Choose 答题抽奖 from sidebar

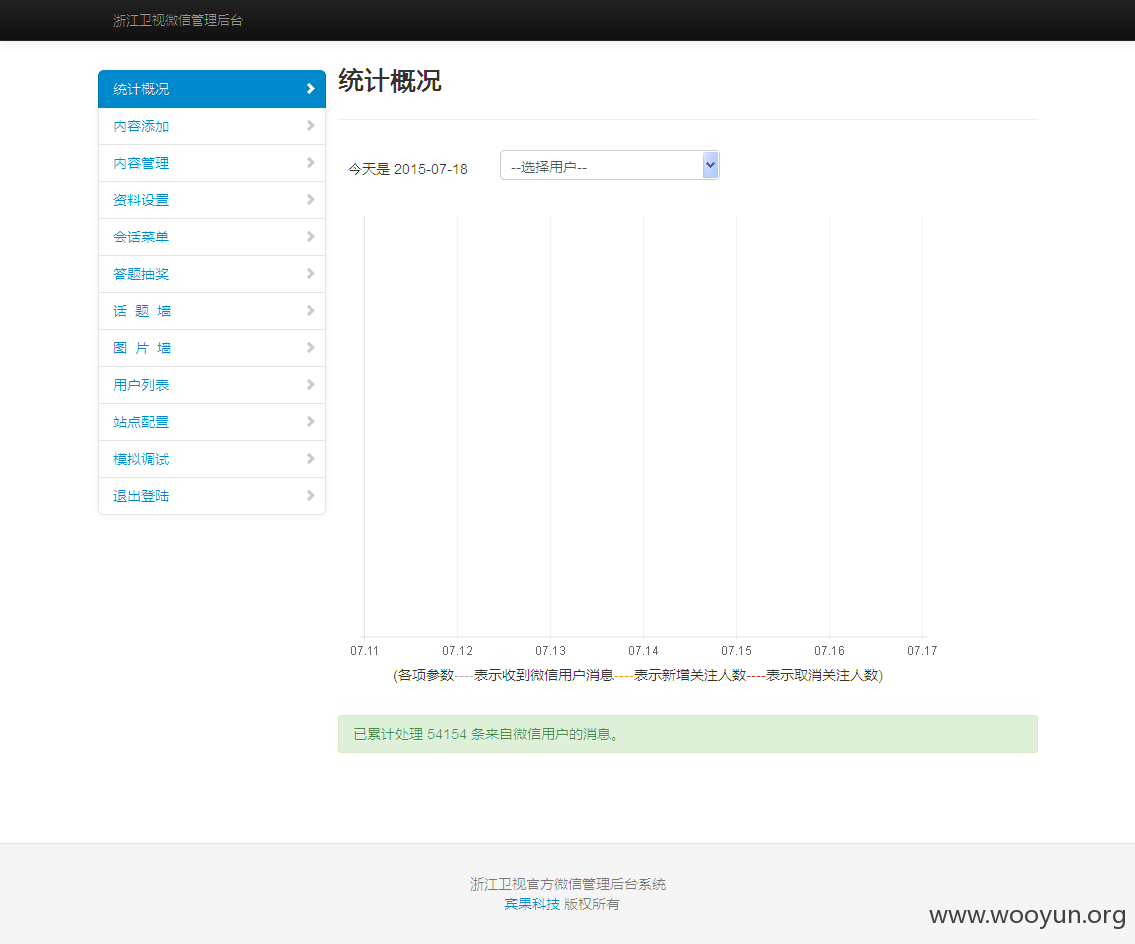[x=211, y=274]
